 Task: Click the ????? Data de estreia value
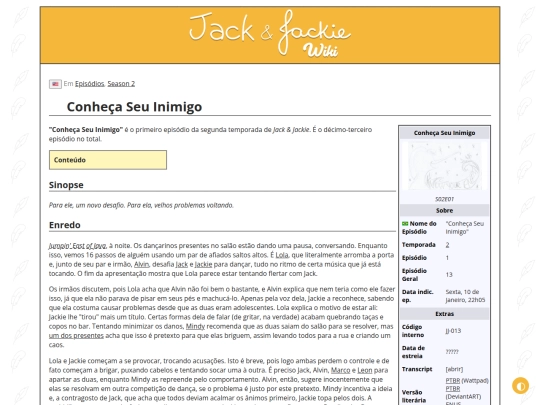(452, 352)
